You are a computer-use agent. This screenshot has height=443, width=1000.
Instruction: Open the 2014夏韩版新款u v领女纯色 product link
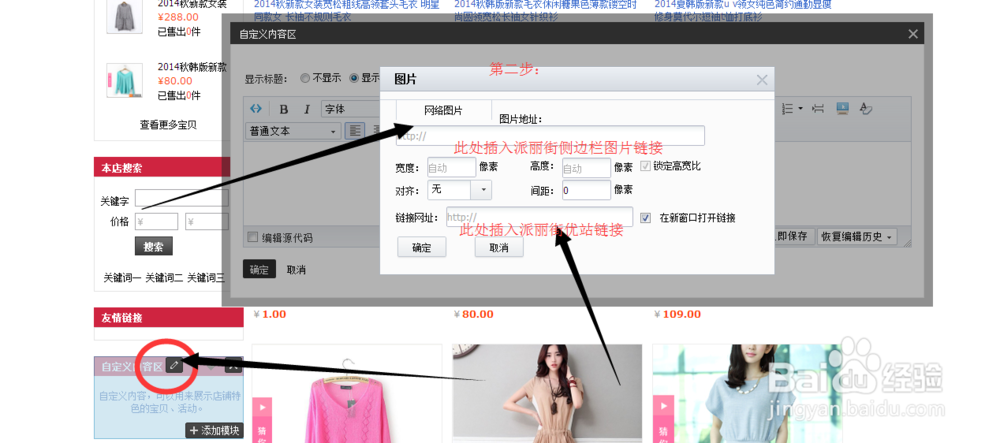coord(743,11)
